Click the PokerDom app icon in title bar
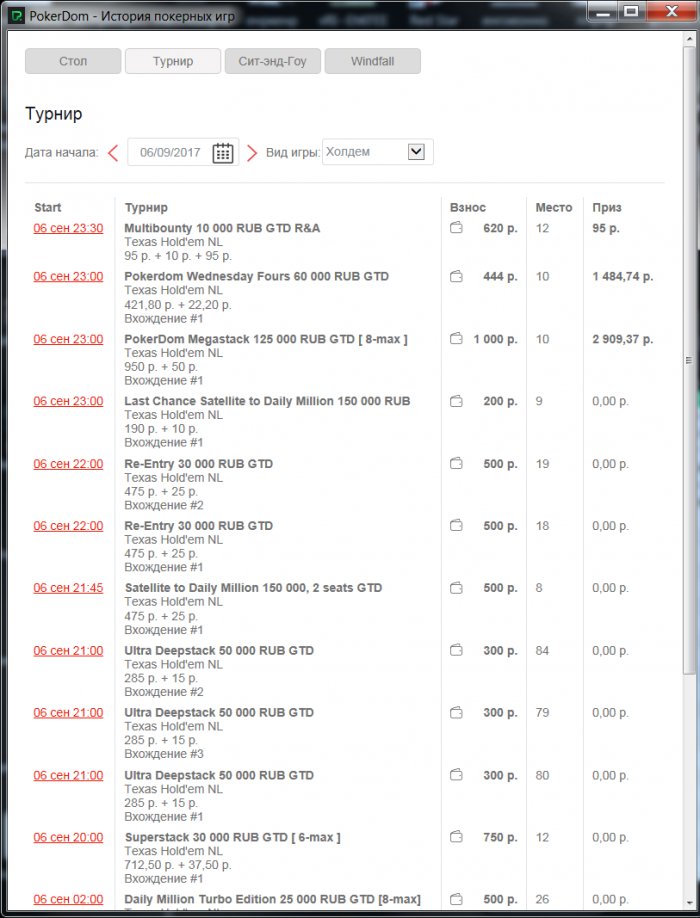The image size is (700, 918). (17, 14)
